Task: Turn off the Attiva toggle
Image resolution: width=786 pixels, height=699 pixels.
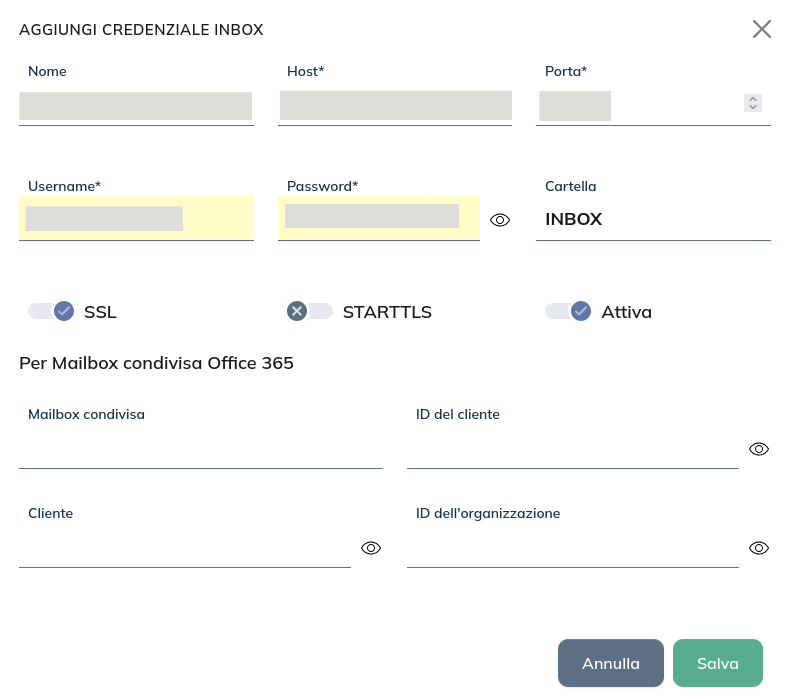Action: pos(568,311)
